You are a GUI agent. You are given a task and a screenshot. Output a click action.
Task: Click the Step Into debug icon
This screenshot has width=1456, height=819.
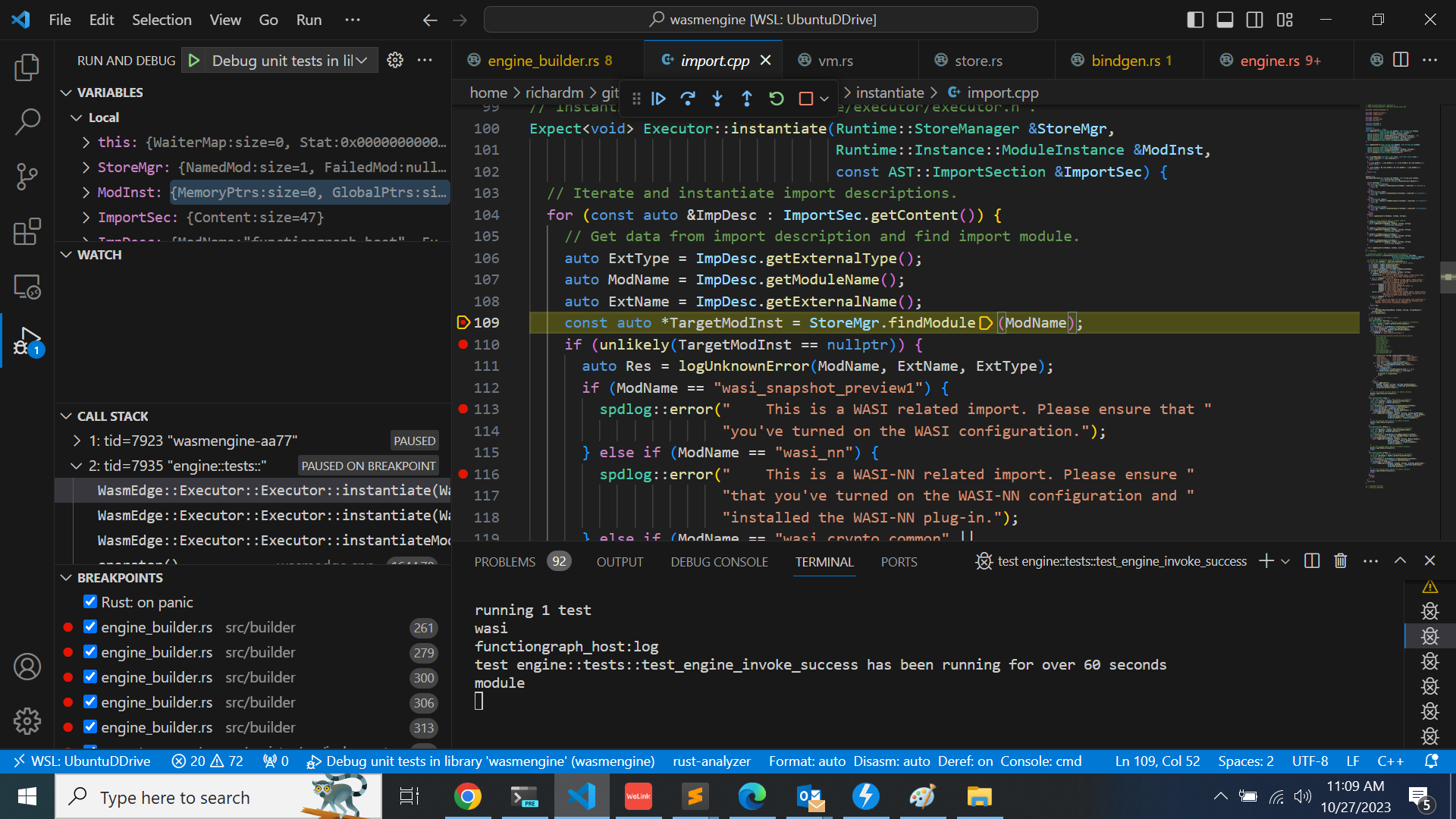(x=717, y=98)
